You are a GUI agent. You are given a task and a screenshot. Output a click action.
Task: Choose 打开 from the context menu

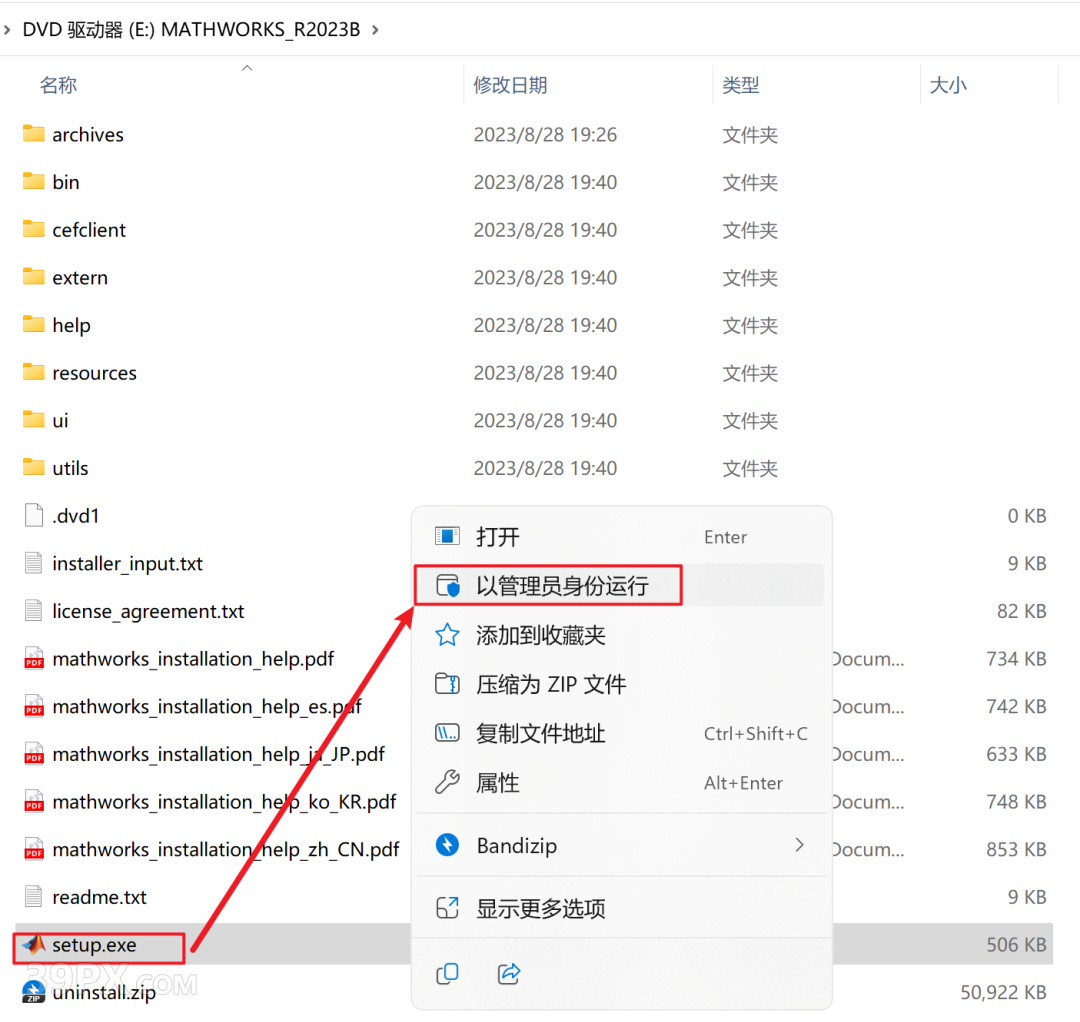[x=621, y=536]
